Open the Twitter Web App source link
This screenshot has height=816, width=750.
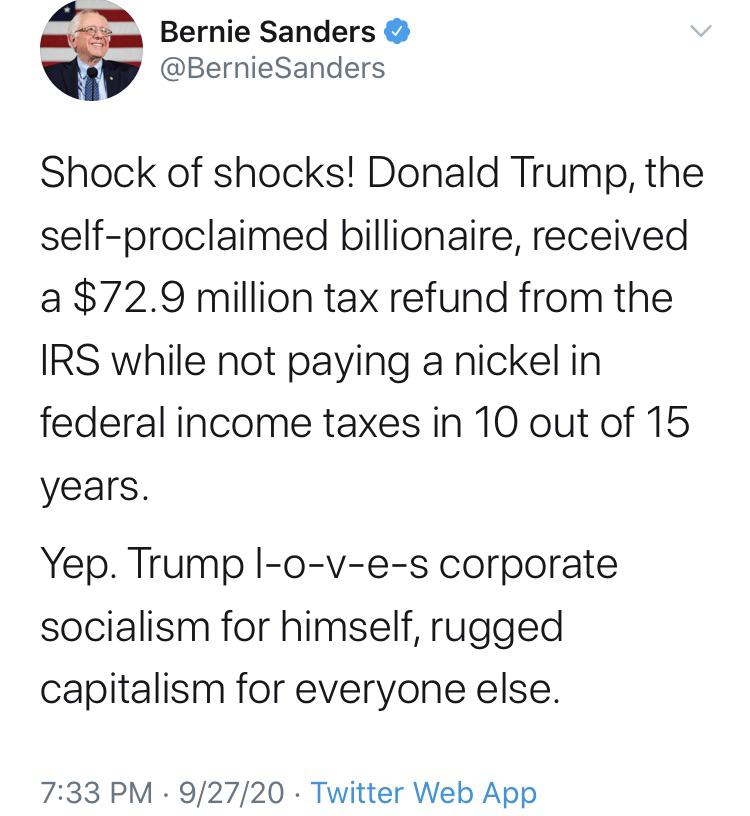[423, 793]
